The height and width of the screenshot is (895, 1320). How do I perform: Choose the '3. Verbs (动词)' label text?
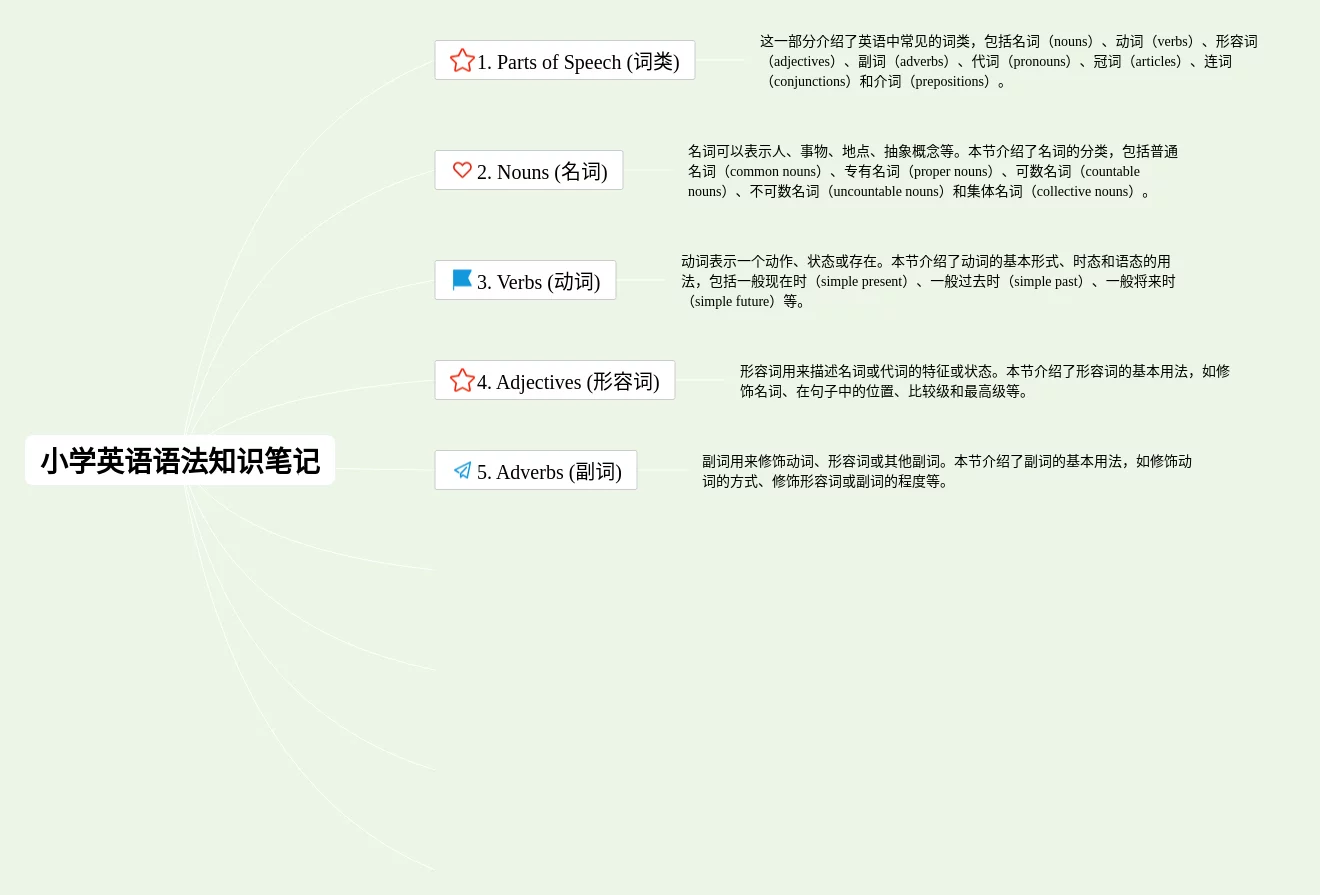(538, 282)
